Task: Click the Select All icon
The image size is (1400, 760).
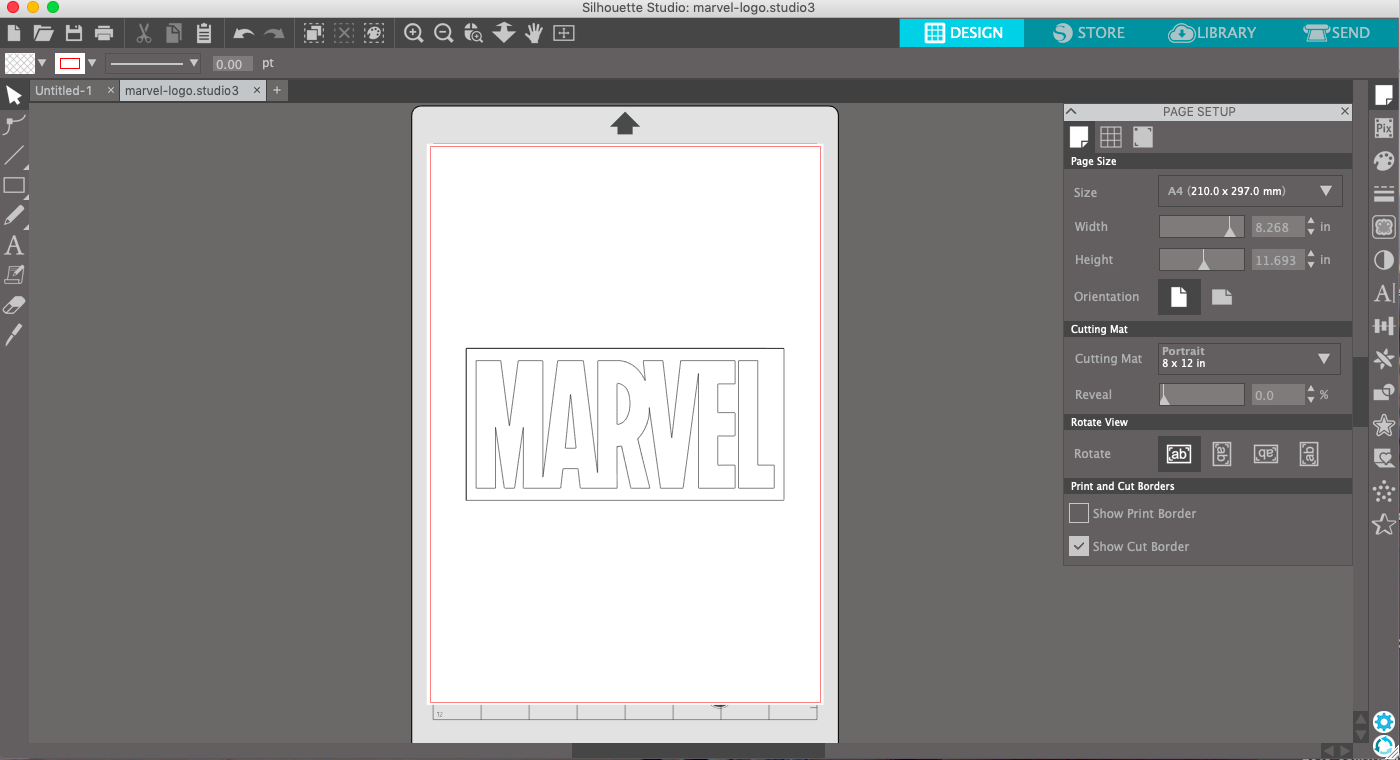Action: (x=314, y=33)
